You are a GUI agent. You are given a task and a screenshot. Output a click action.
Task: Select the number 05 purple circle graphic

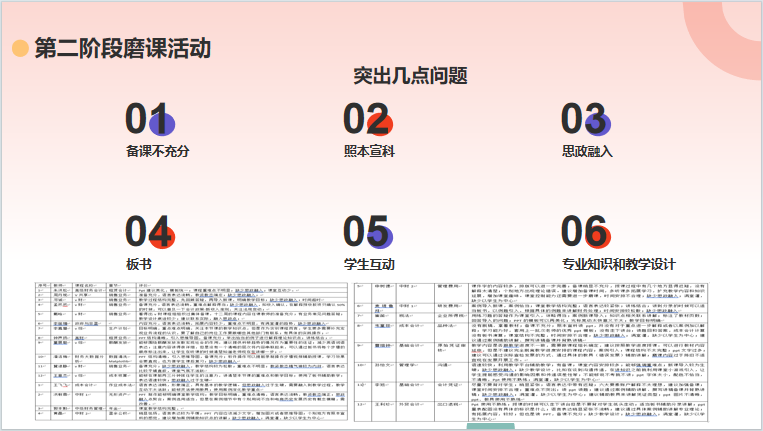pyautogui.click(x=378, y=235)
